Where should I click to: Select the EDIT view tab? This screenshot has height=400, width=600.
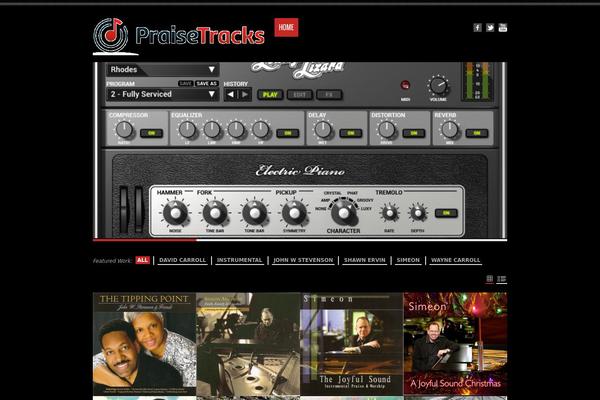[299, 95]
